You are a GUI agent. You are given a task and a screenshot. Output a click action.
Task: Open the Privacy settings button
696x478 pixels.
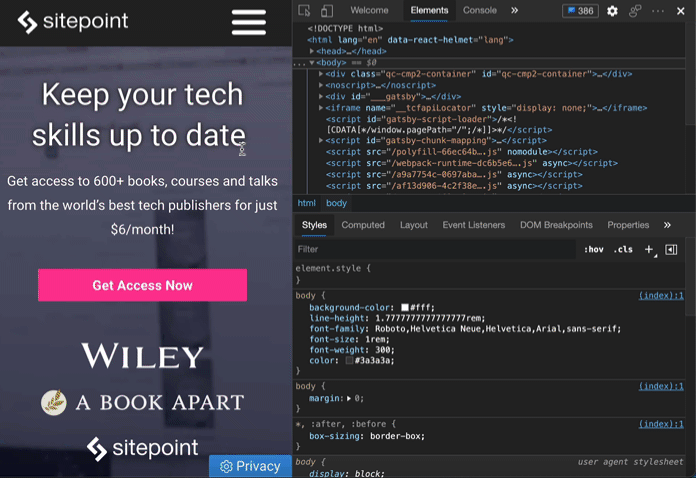click(250, 466)
